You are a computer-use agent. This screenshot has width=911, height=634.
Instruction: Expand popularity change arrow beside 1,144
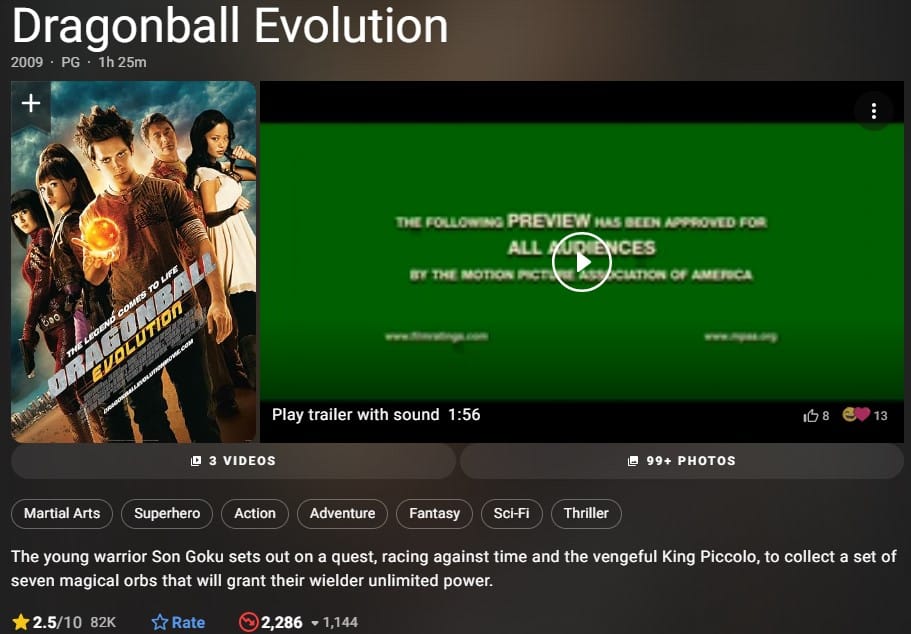tap(315, 623)
